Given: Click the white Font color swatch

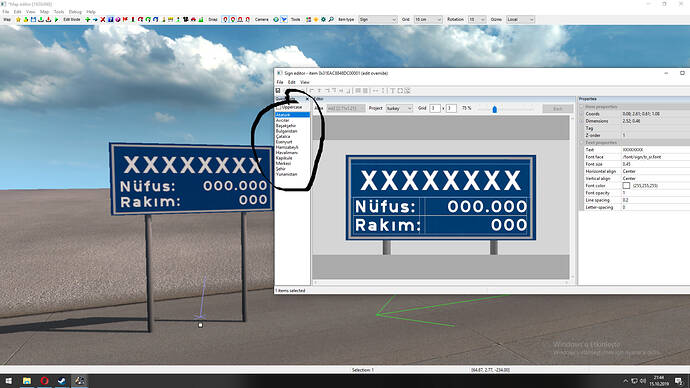Looking at the screenshot, I should tap(626, 186).
